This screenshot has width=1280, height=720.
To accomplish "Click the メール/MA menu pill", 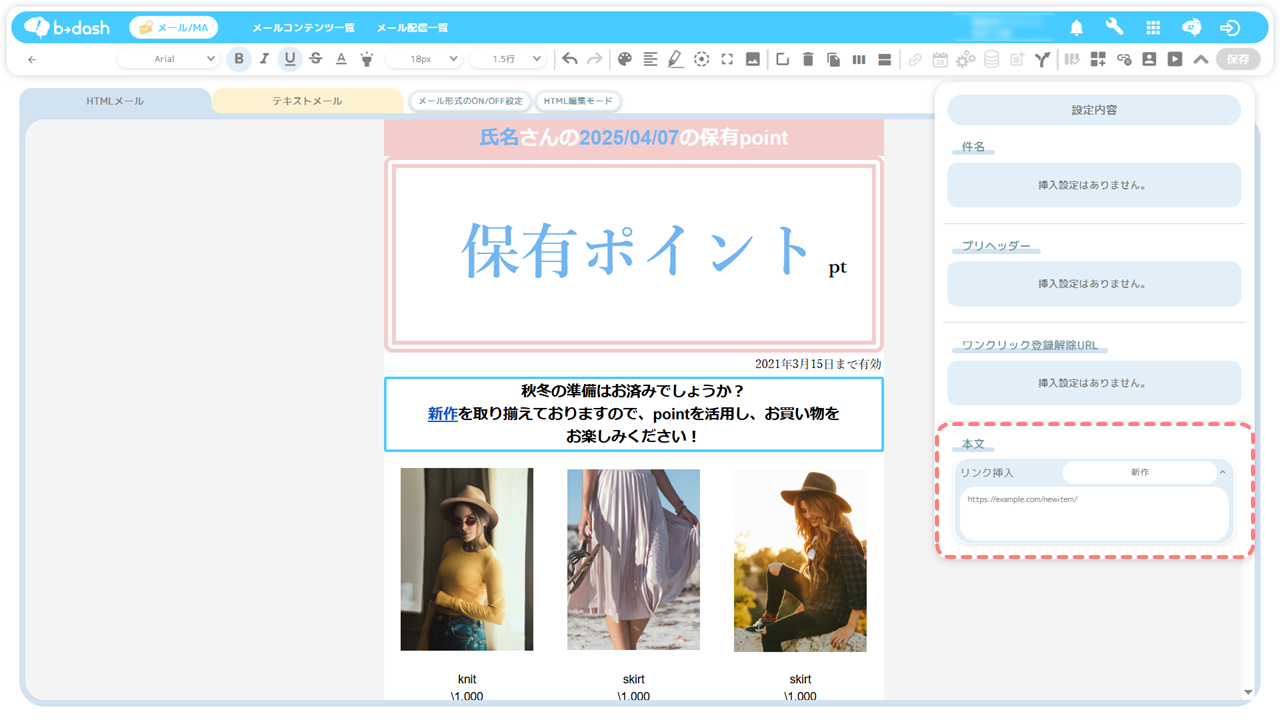I will pyautogui.click(x=174, y=28).
